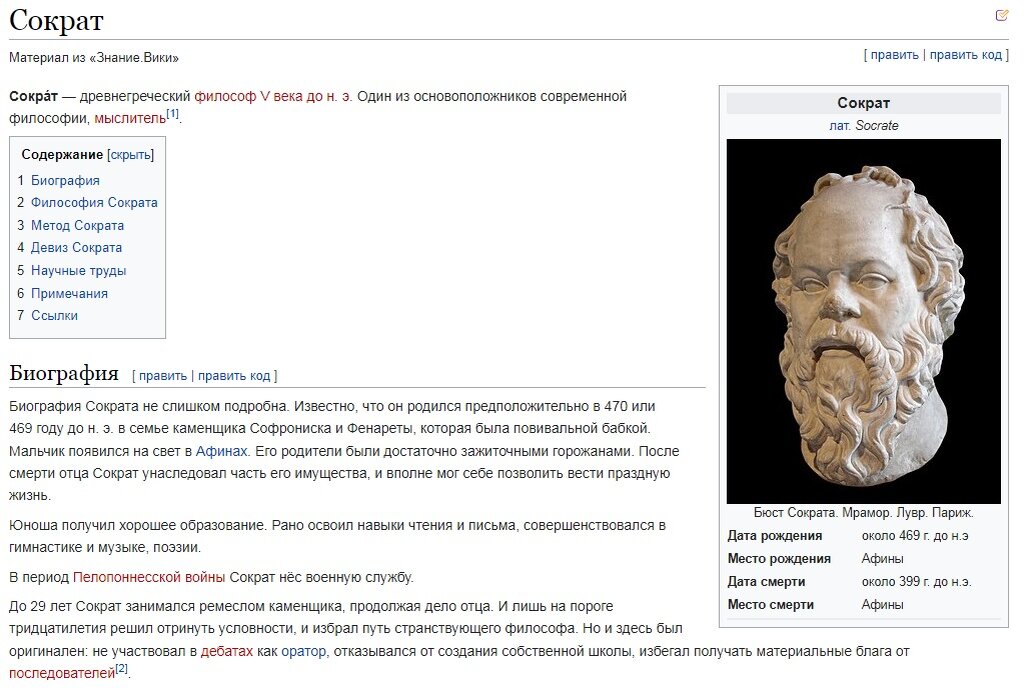Click the 'лат.' link in infobox

click(x=839, y=125)
